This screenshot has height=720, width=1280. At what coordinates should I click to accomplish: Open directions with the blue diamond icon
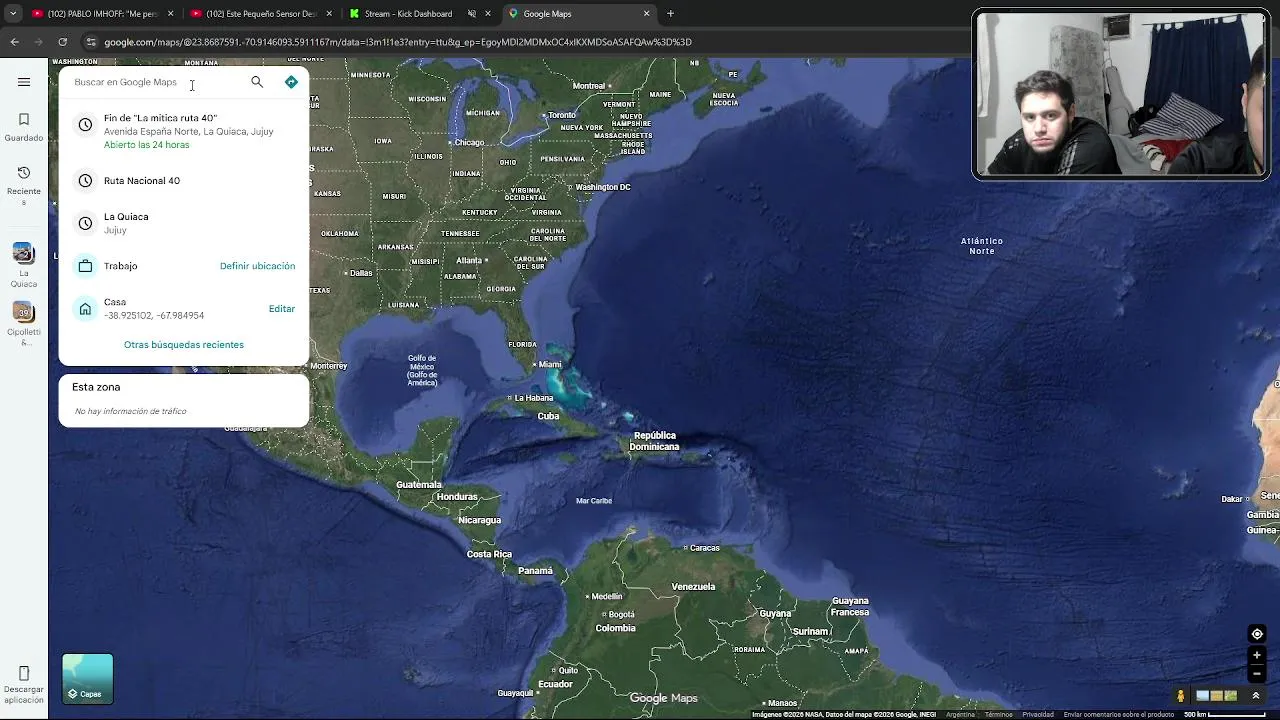tap(291, 82)
